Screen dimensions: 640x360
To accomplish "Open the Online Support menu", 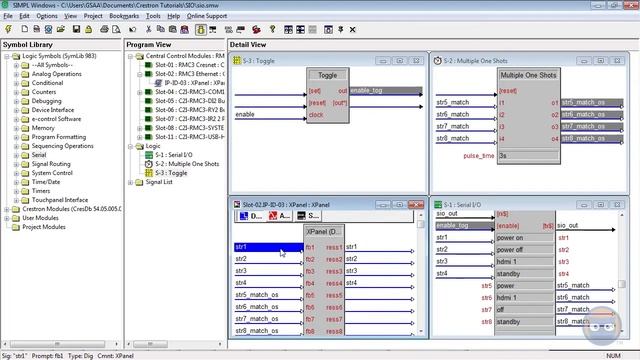I will click(207, 16).
